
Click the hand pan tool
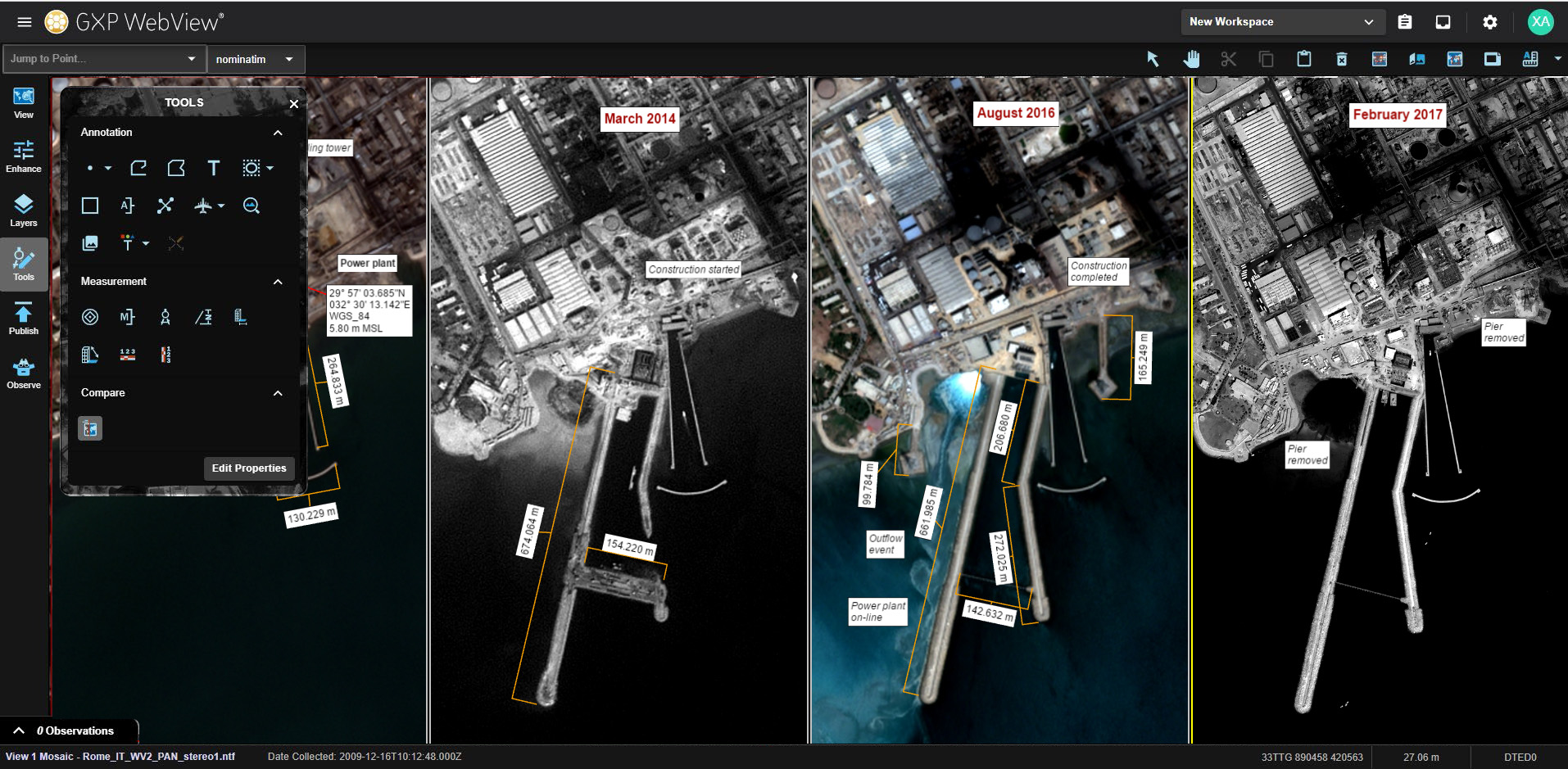(x=1190, y=59)
